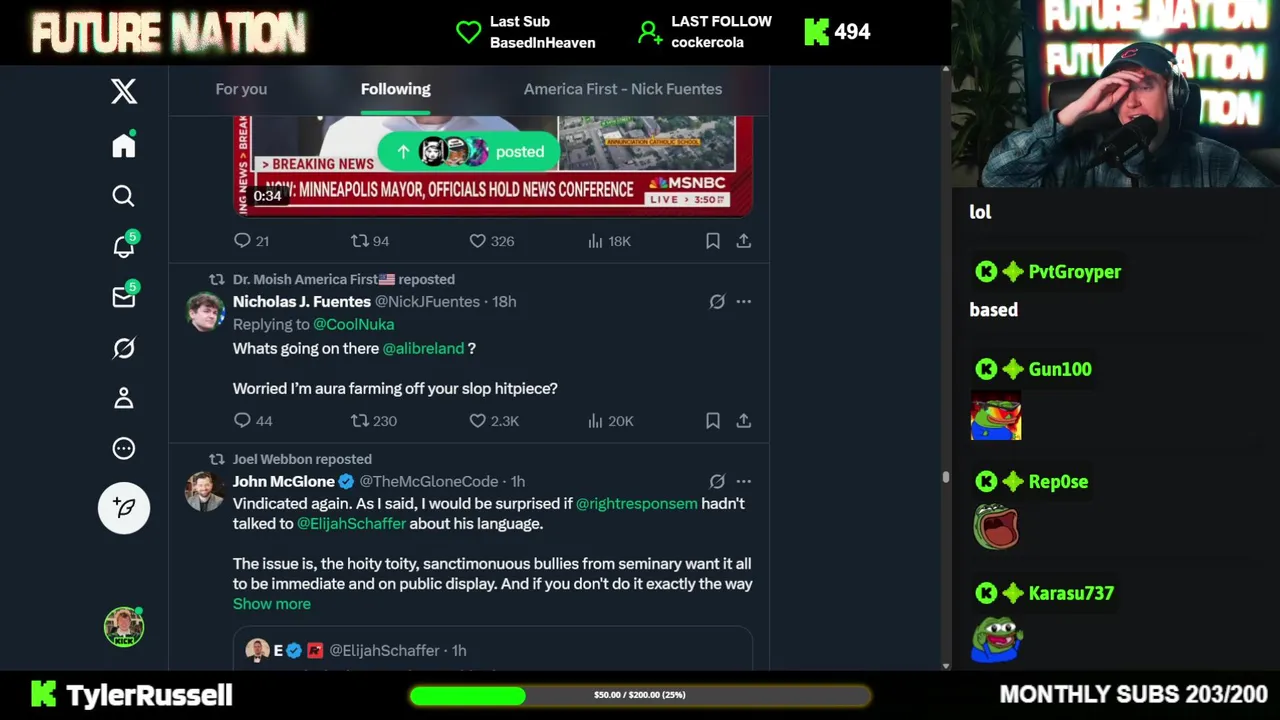The image size is (1280, 720).
Task: Click the $50.00 / $200.00 goal progress bar
Action: (x=640, y=695)
